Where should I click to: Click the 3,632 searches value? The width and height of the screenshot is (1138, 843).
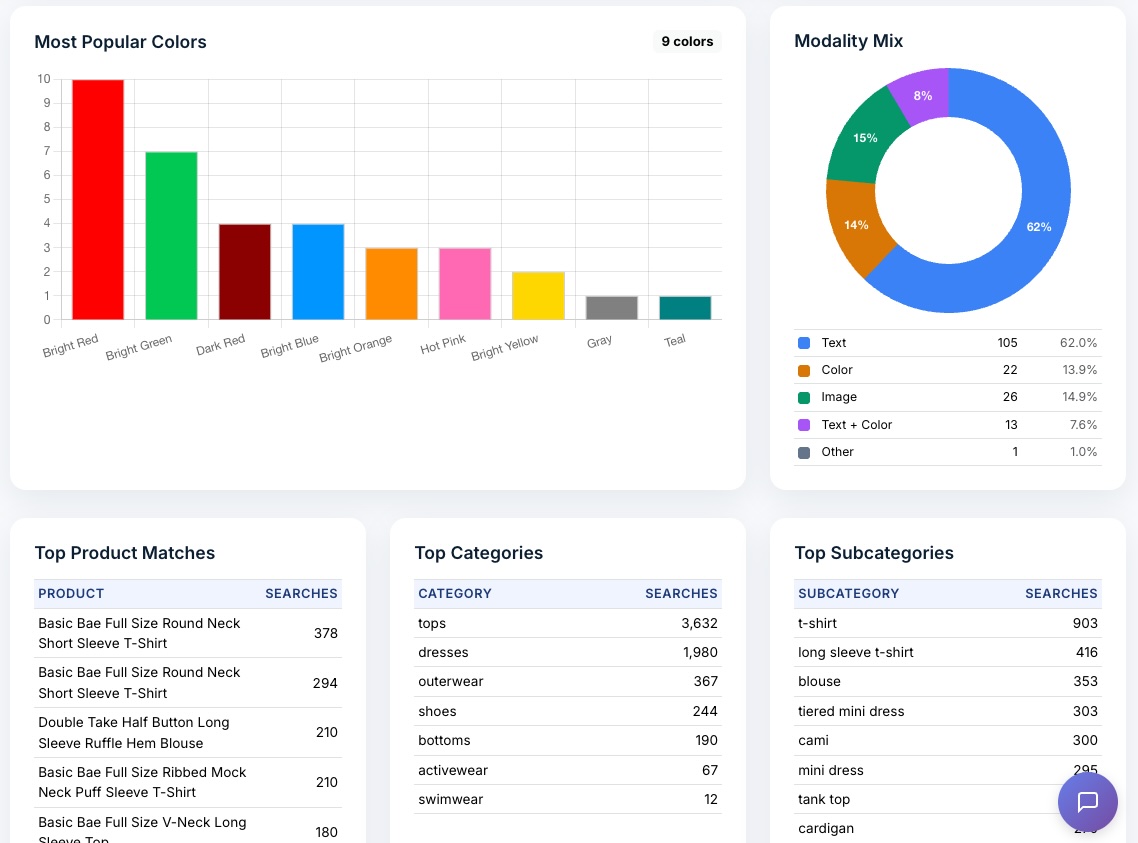[699, 623]
